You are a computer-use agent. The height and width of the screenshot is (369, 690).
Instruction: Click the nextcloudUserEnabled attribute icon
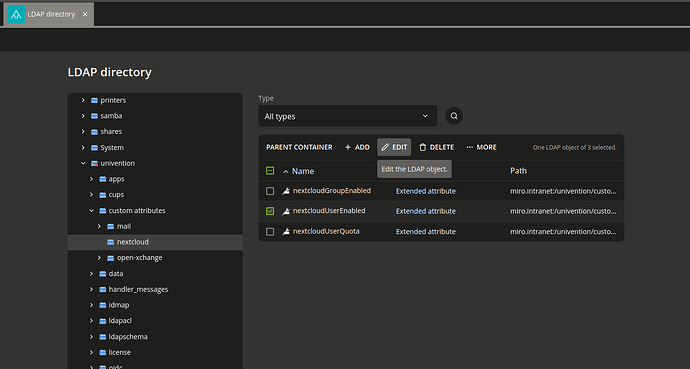[286, 211]
